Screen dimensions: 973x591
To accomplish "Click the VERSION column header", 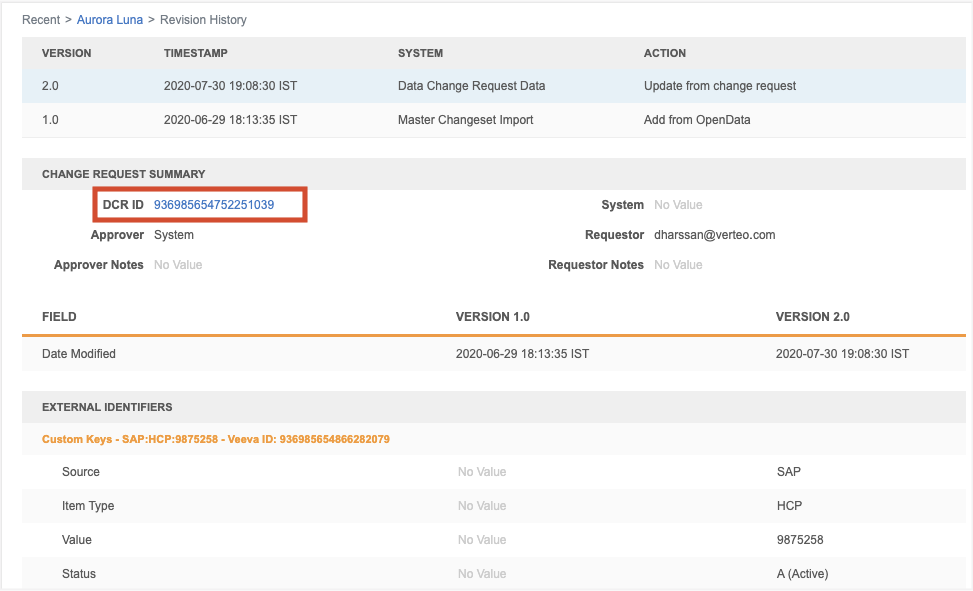I will tap(66, 53).
